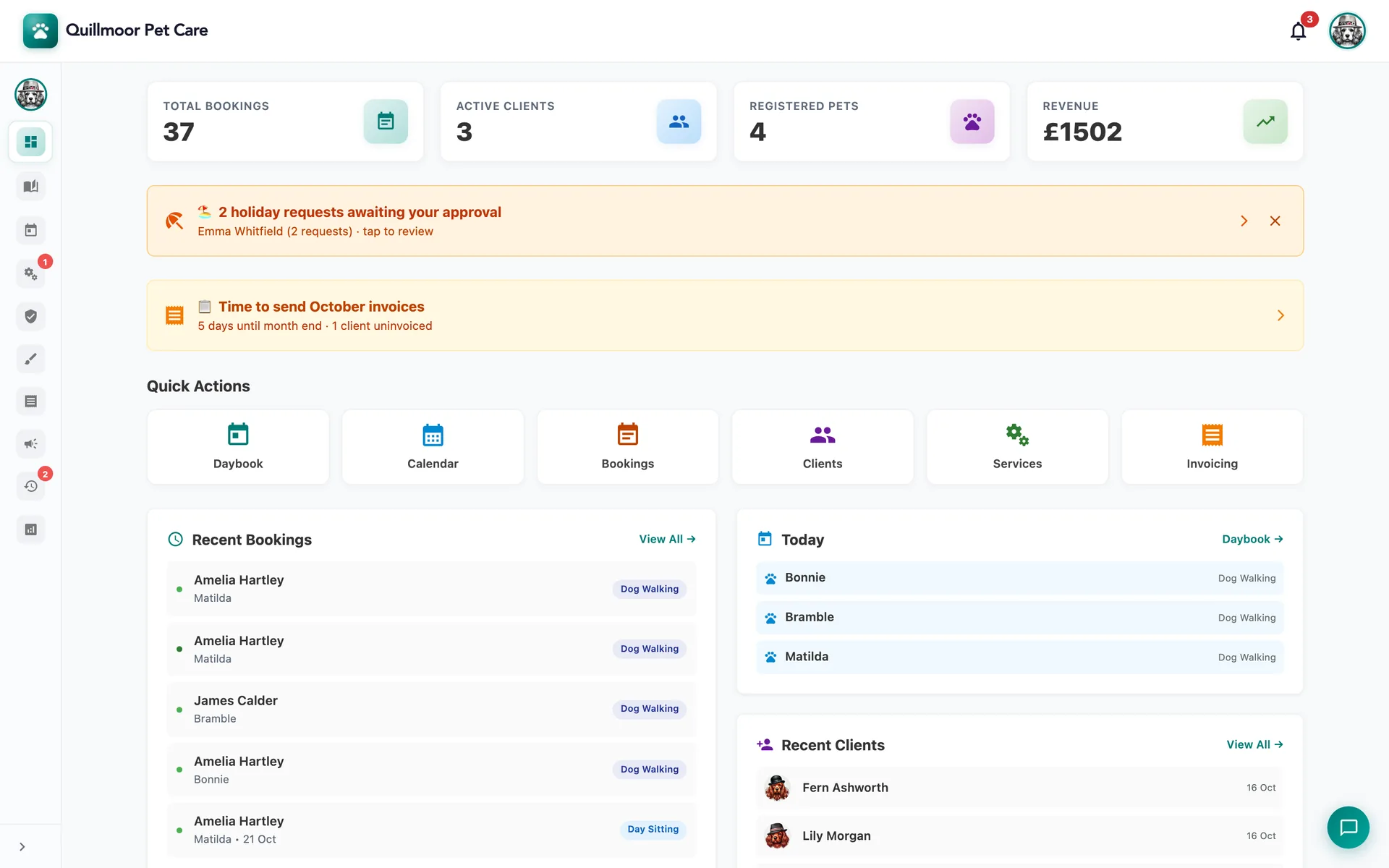
Task: Open Fern Ashworth client row
Action: pyautogui.click(x=1019, y=788)
